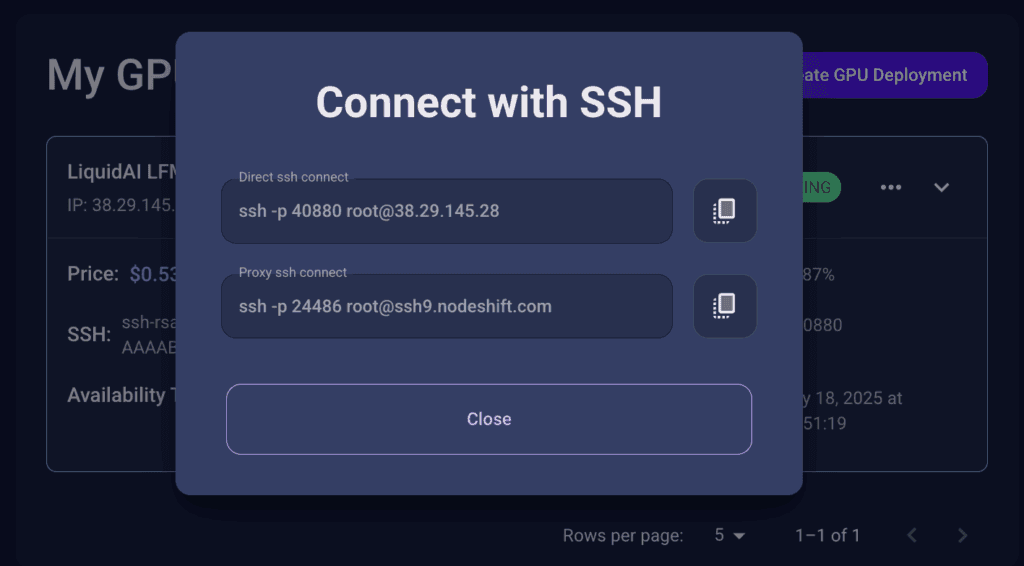This screenshot has width=1024, height=566.
Task: Click the 1–1 of 1 pagination label
Action: pos(827,535)
